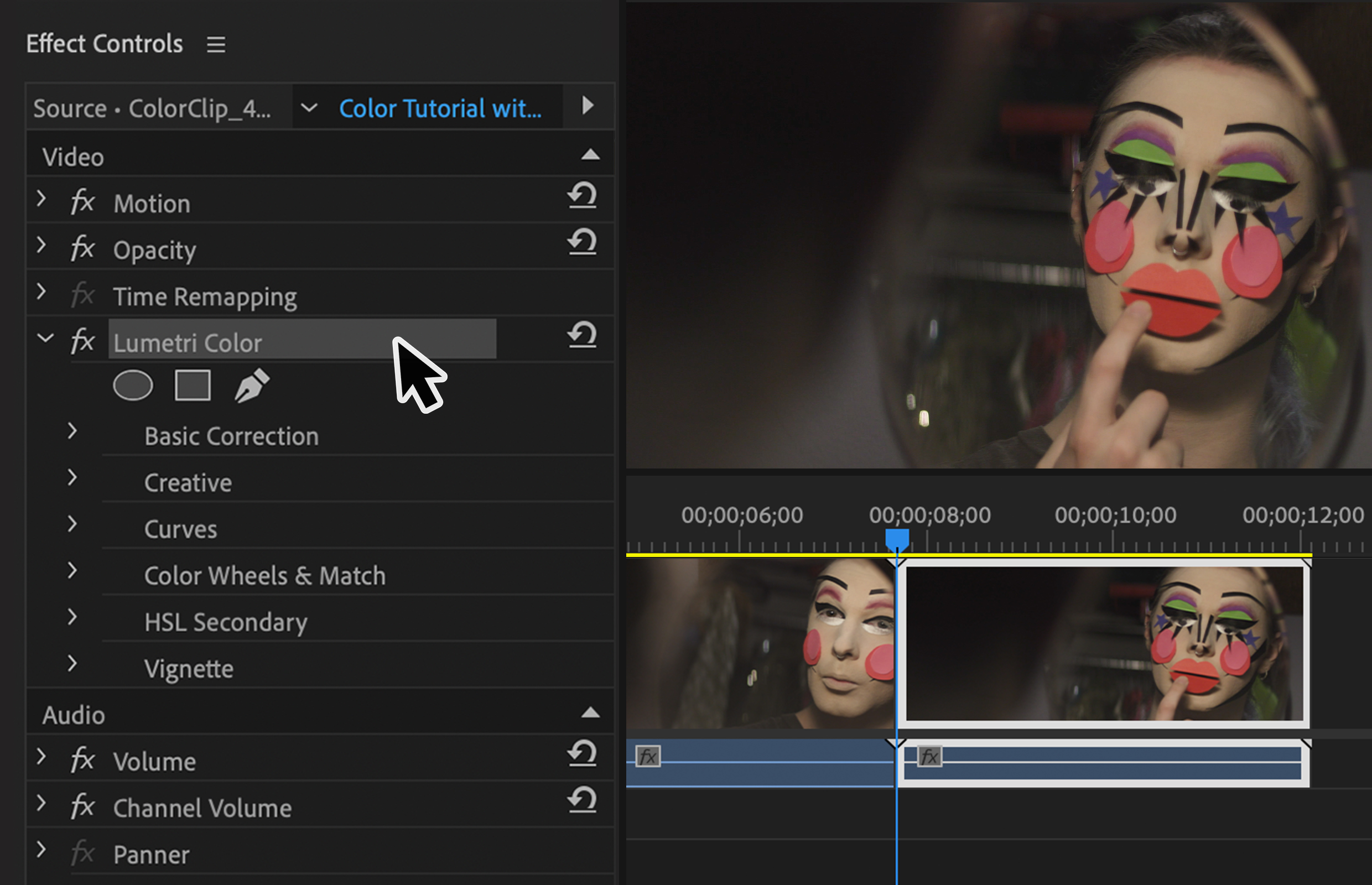Screen dimensions: 1372x885
Task: Select the pen mask tool
Action: [x=252, y=385]
